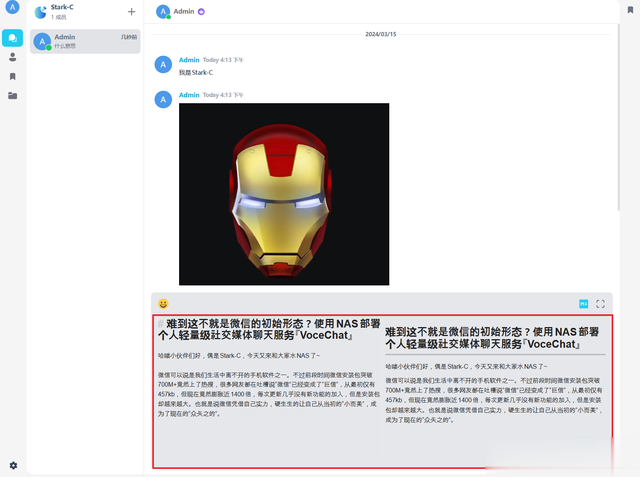The image size is (640, 477).
Task: Click the chat scrollbar on the right
Action: pos(619,118)
